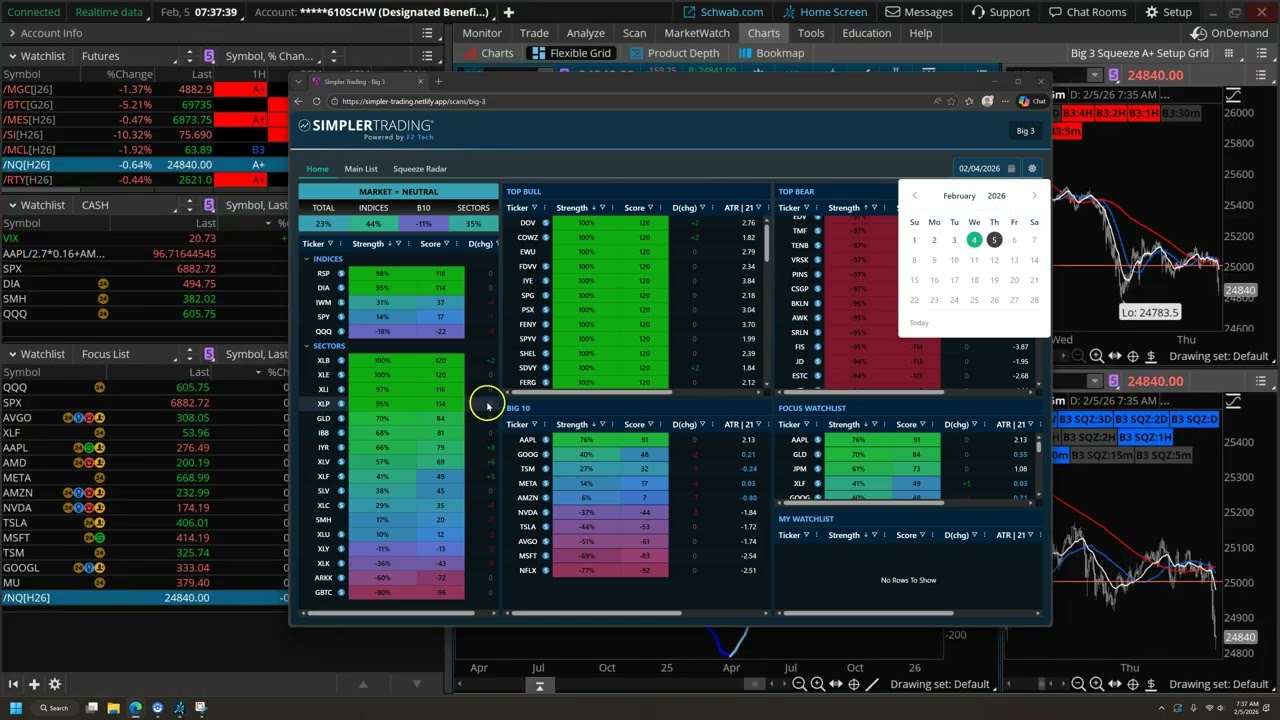Open settings gear beside date field

coord(1032,169)
